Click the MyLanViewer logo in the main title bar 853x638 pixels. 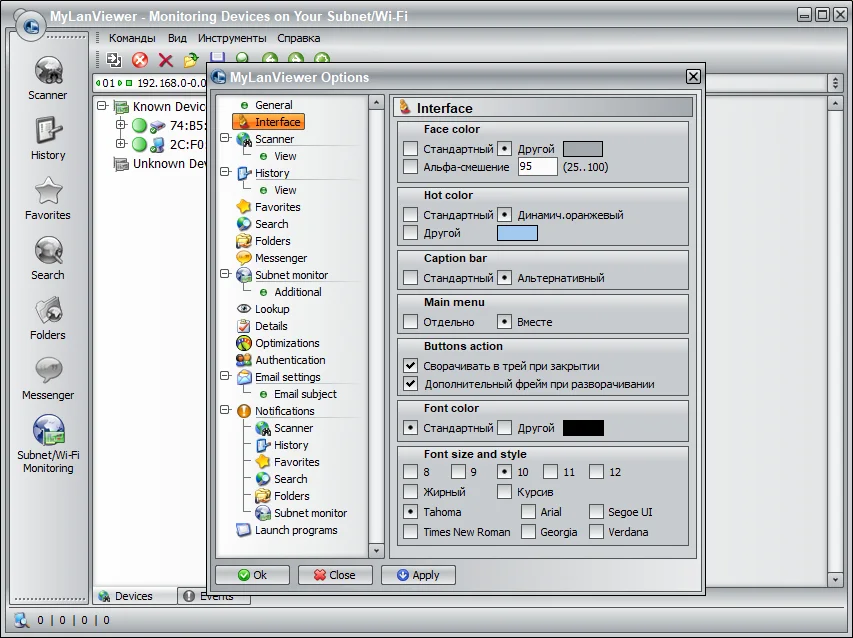[x=31, y=25]
